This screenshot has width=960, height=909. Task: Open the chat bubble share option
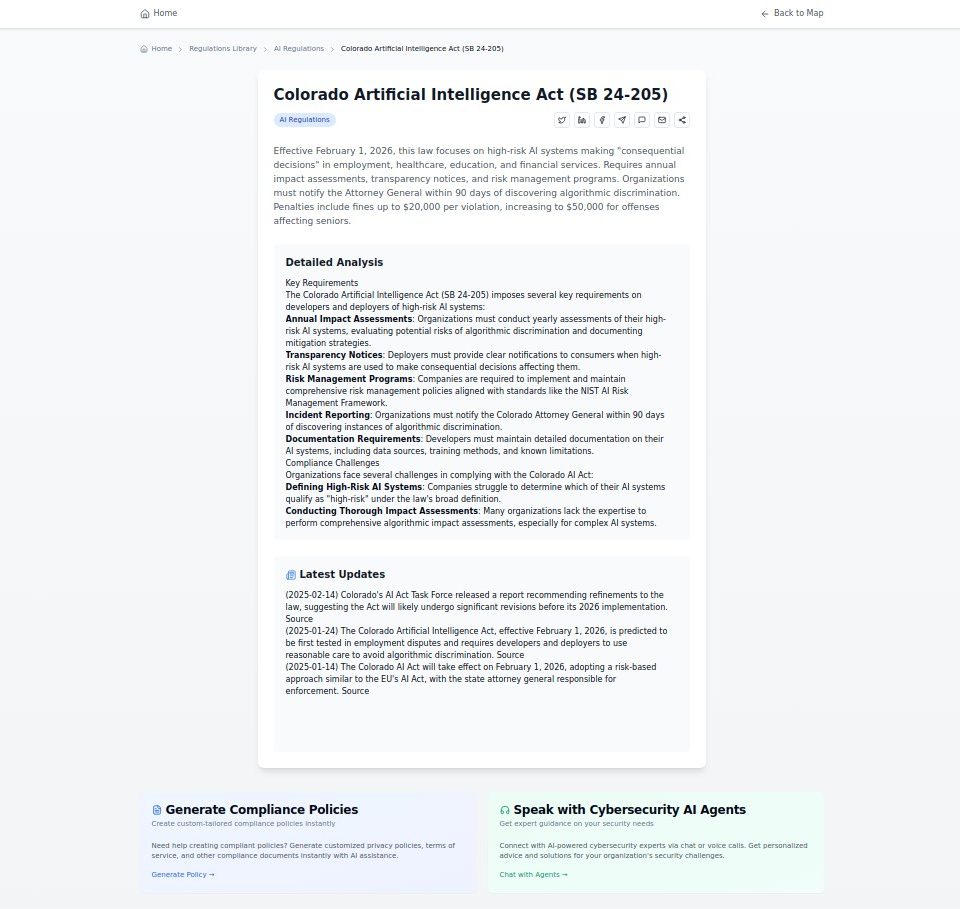642,120
